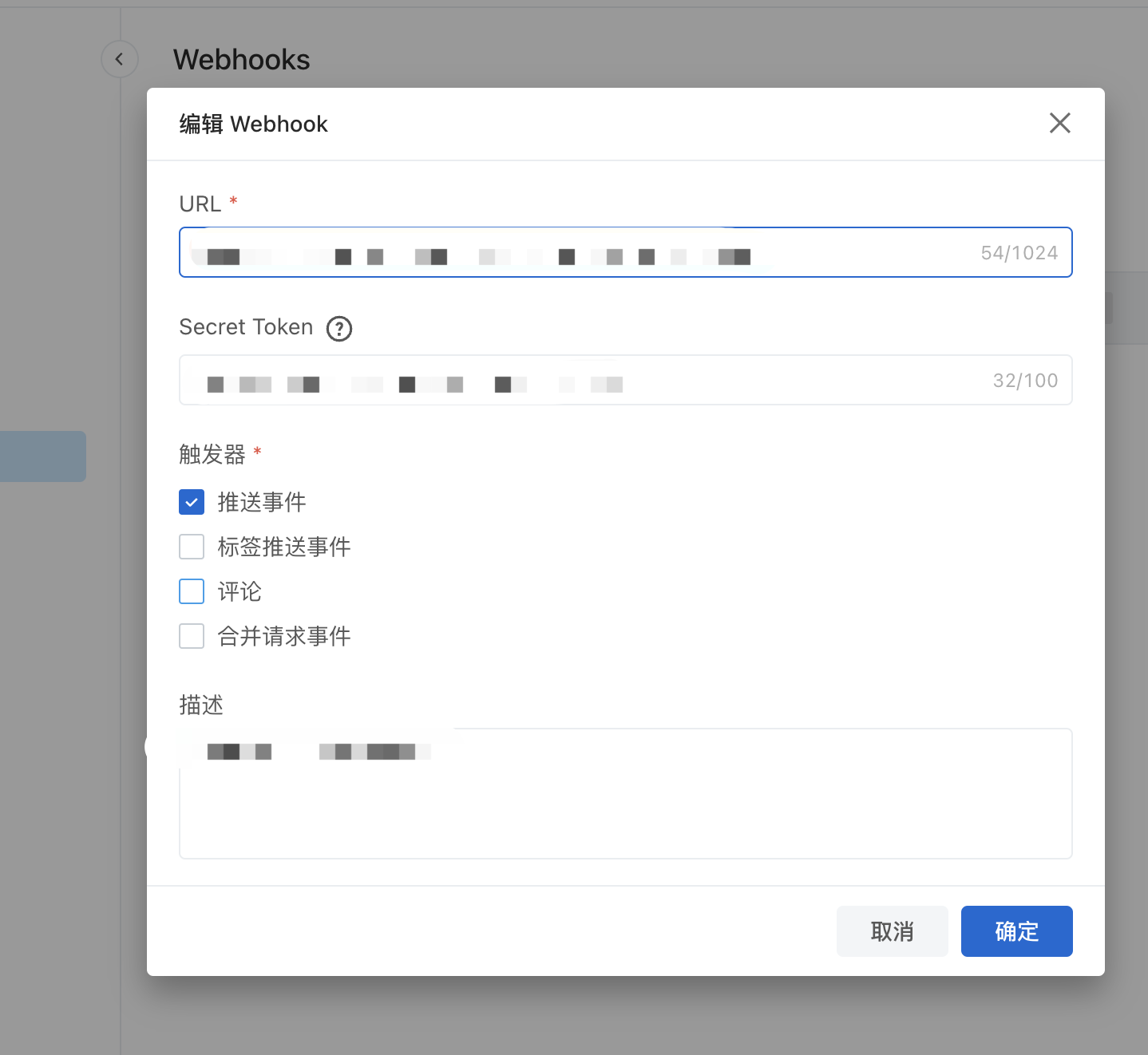The height and width of the screenshot is (1055, 1148).
Task: Click the 推送事件 label text
Action: (x=262, y=502)
